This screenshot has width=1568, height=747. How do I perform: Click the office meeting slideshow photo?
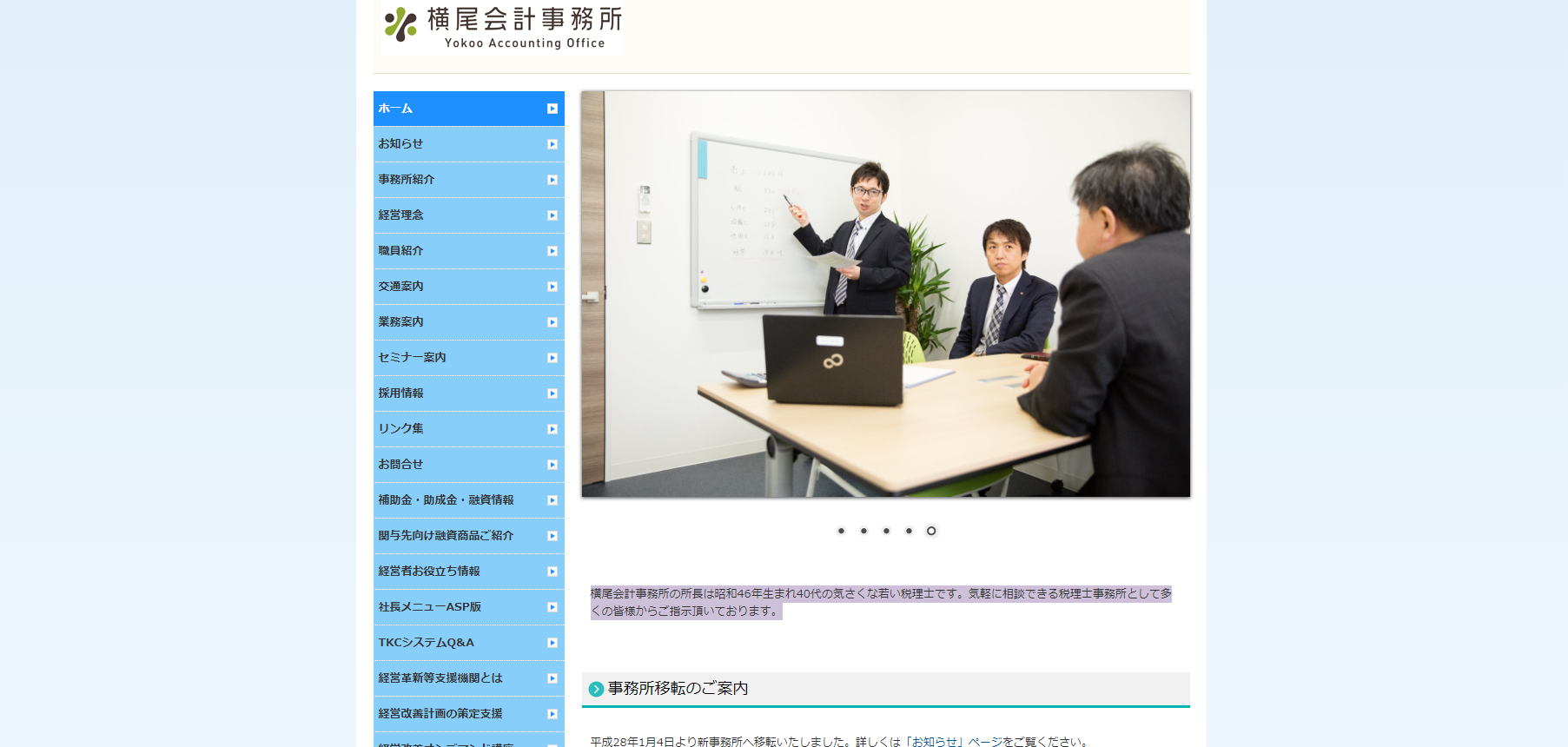[x=886, y=294]
